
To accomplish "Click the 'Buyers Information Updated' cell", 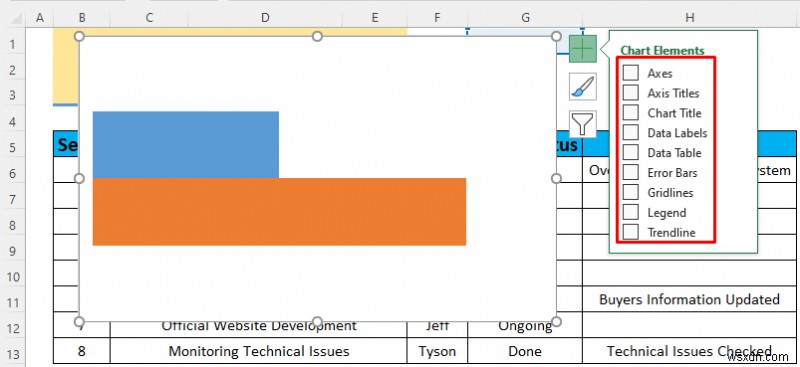I will (x=689, y=299).
